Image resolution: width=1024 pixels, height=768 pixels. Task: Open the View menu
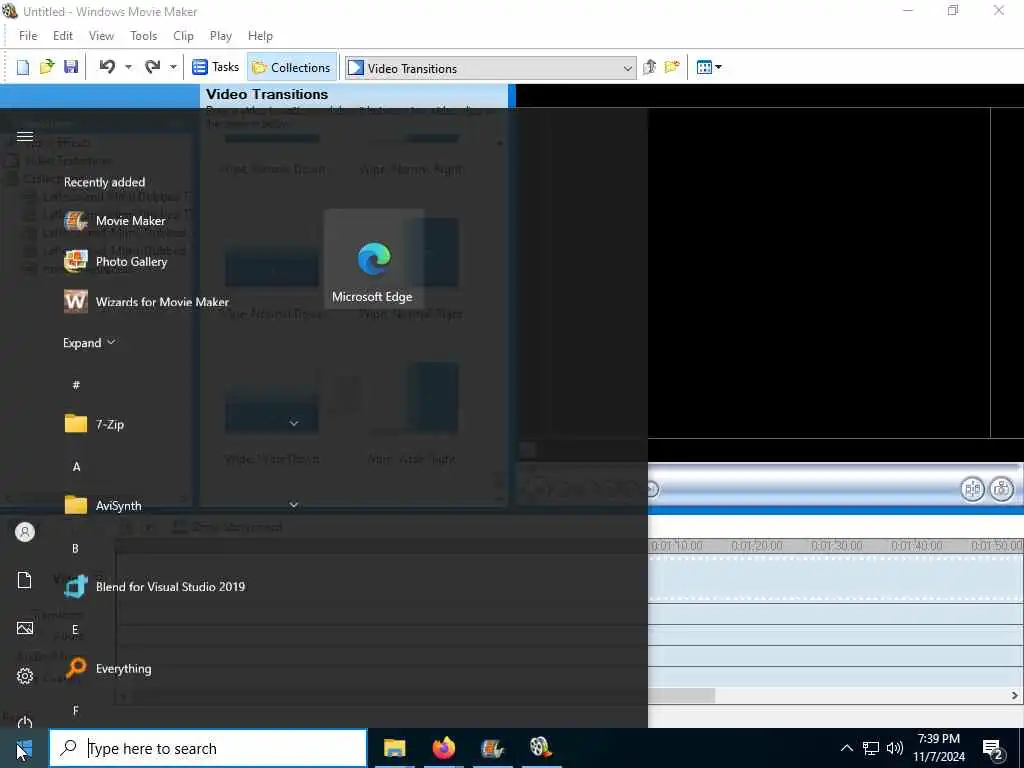coord(101,36)
